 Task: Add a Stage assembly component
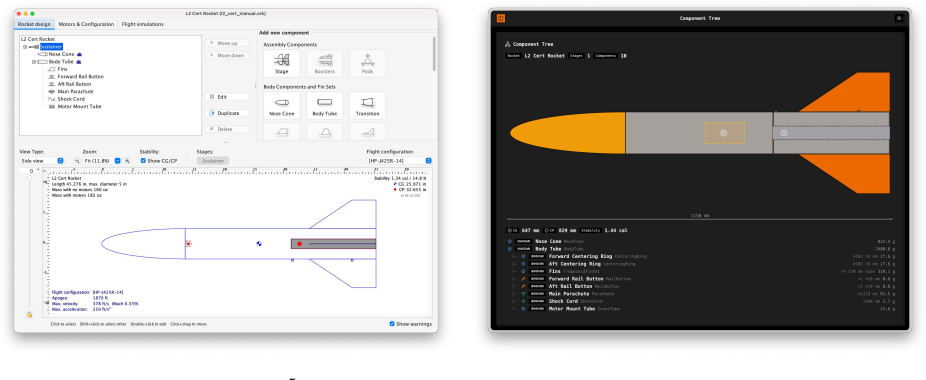pos(282,63)
